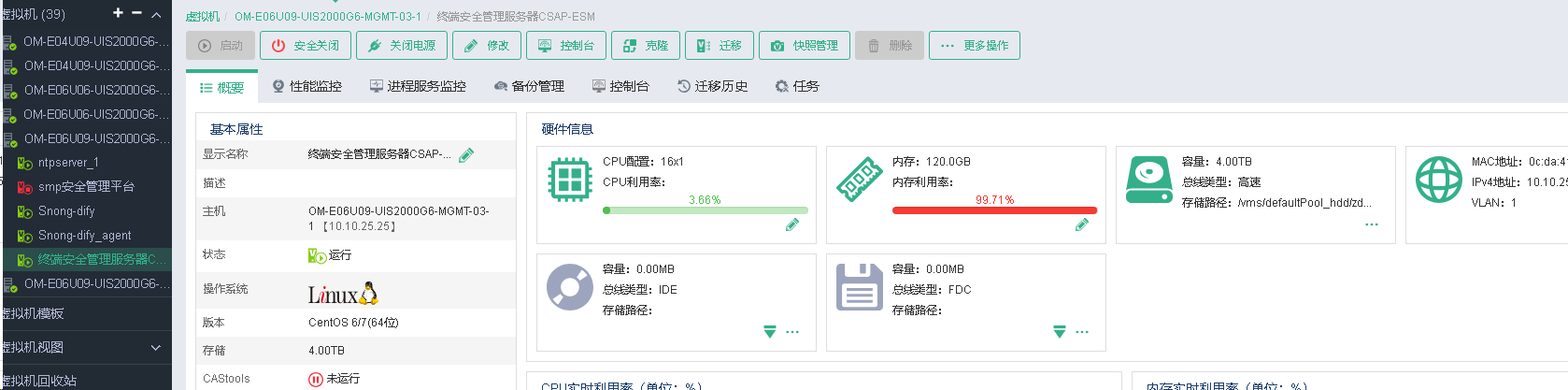
Task: Click the hard disk drive icon
Action: tap(1149, 180)
